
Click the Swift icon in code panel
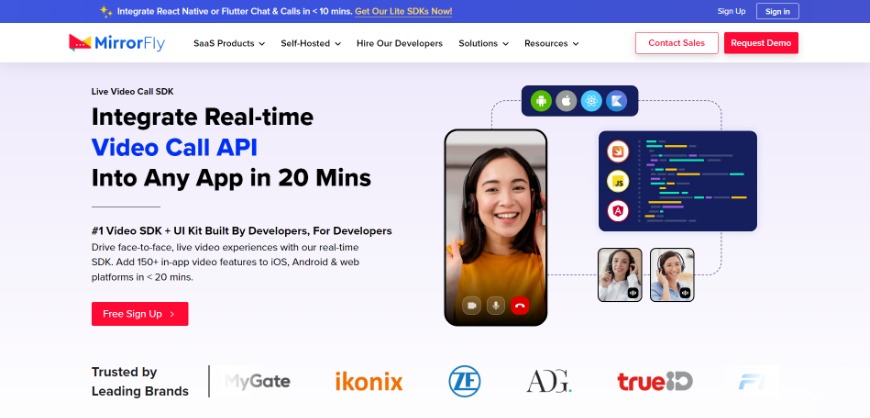pos(618,151)
